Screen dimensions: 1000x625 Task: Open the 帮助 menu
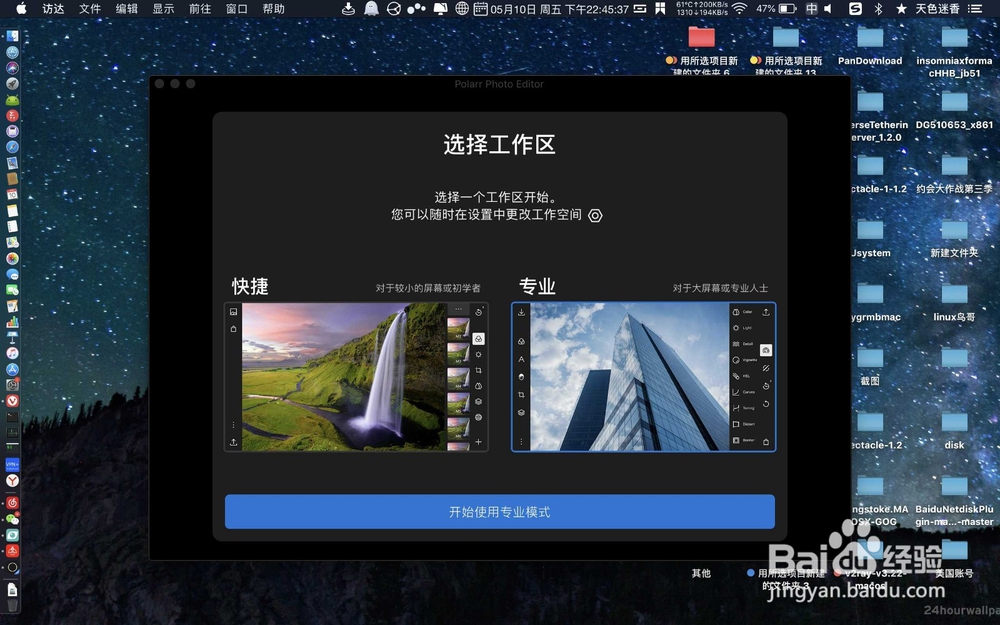click(x=274, y=8)
